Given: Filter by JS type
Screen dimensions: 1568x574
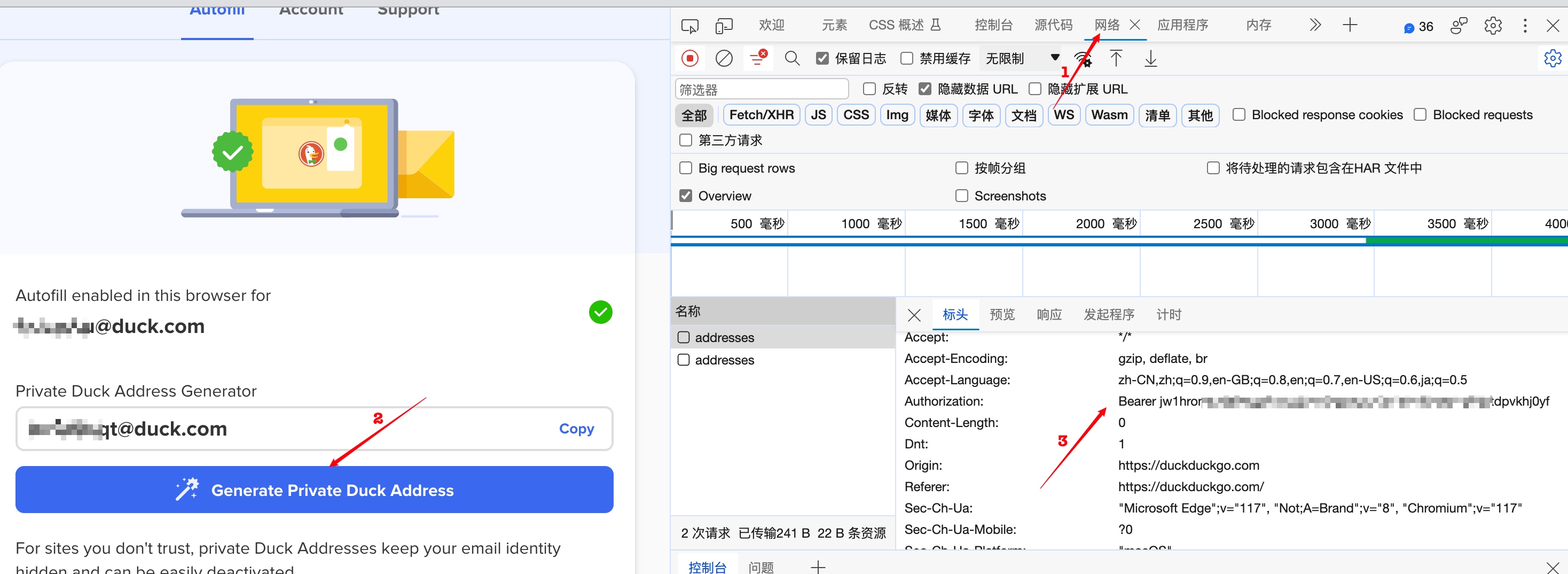Looking at the screenshot, I should [818, 115].
